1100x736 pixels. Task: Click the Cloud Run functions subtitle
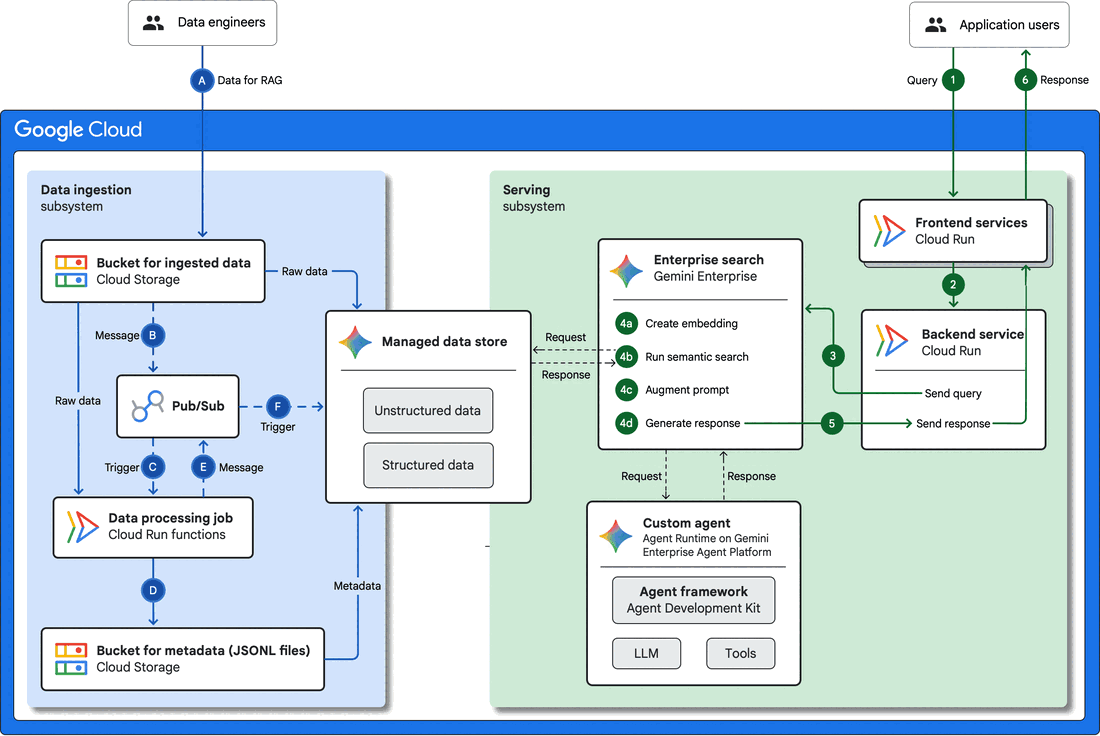click(167, 535)
